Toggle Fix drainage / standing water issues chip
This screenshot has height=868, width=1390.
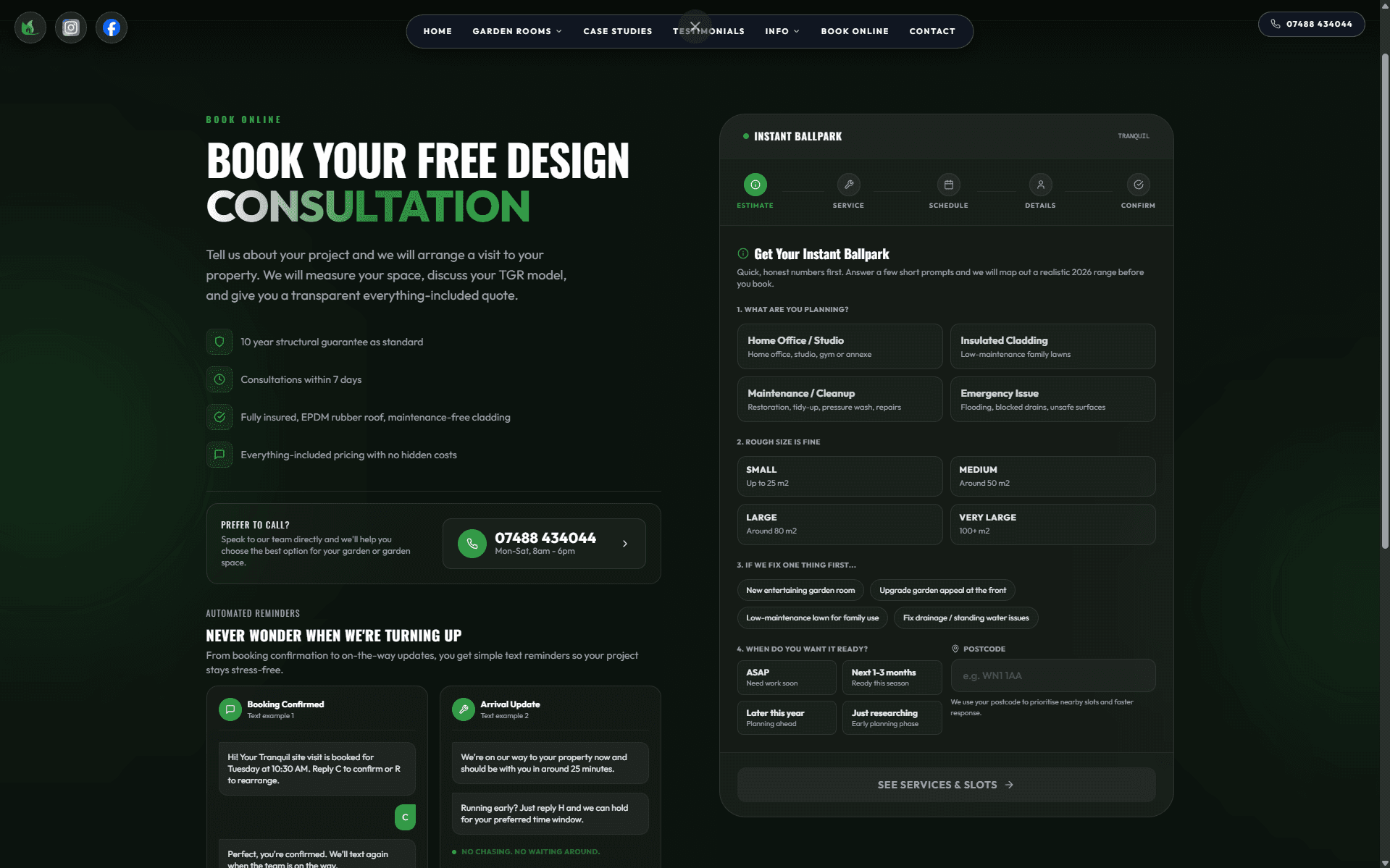click(x=966, y=618)
